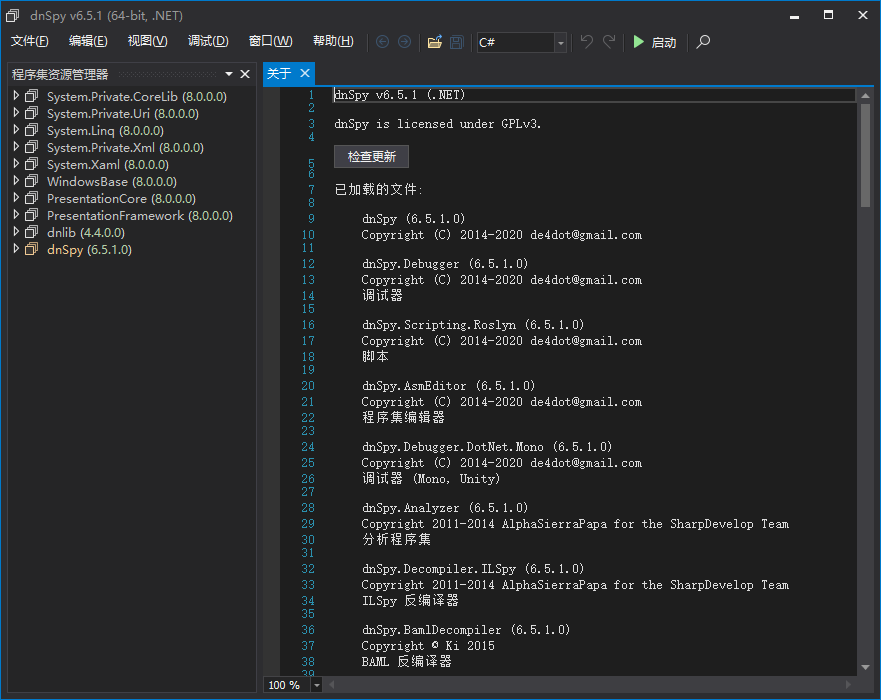This screenshot has height=700, width=881.
Task: Open the 窗口(W) menu
Action: (270, 42)
